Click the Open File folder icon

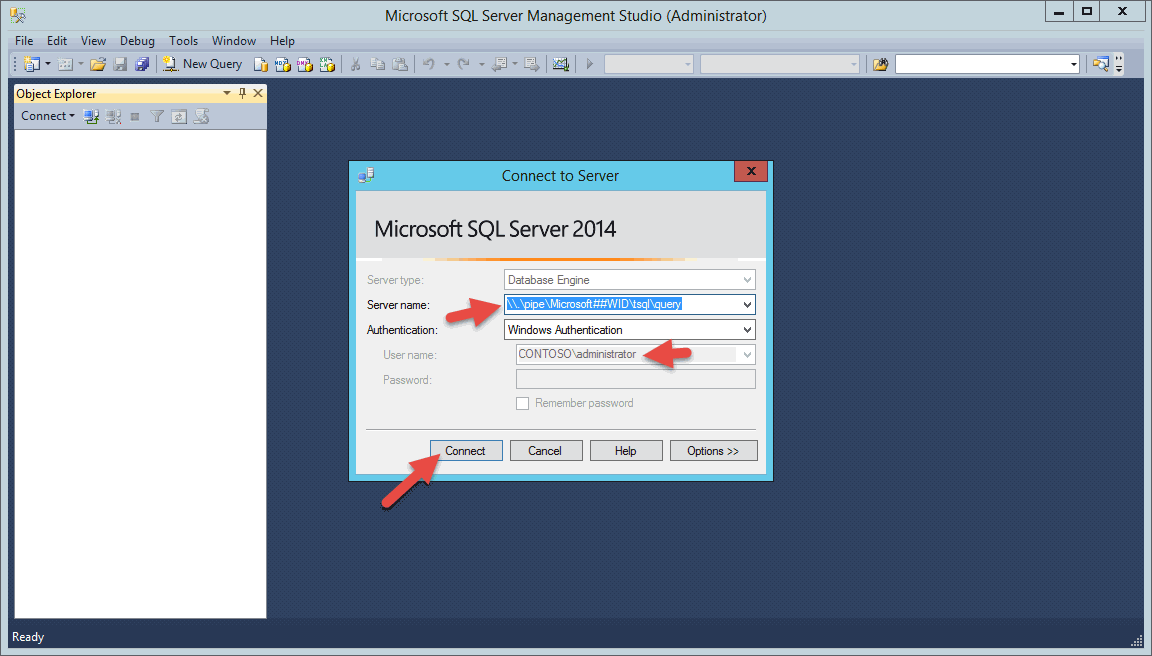point(98,65)
